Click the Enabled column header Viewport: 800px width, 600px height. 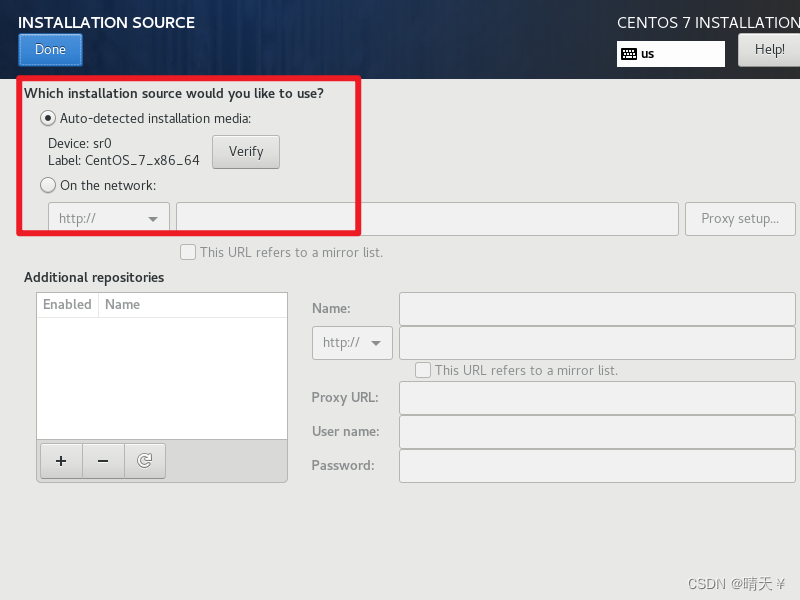(67, 305)
